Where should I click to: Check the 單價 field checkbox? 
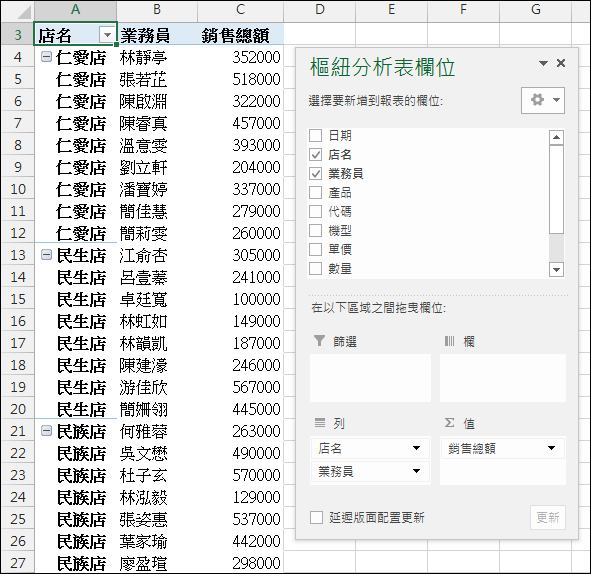tap(315, 249)
